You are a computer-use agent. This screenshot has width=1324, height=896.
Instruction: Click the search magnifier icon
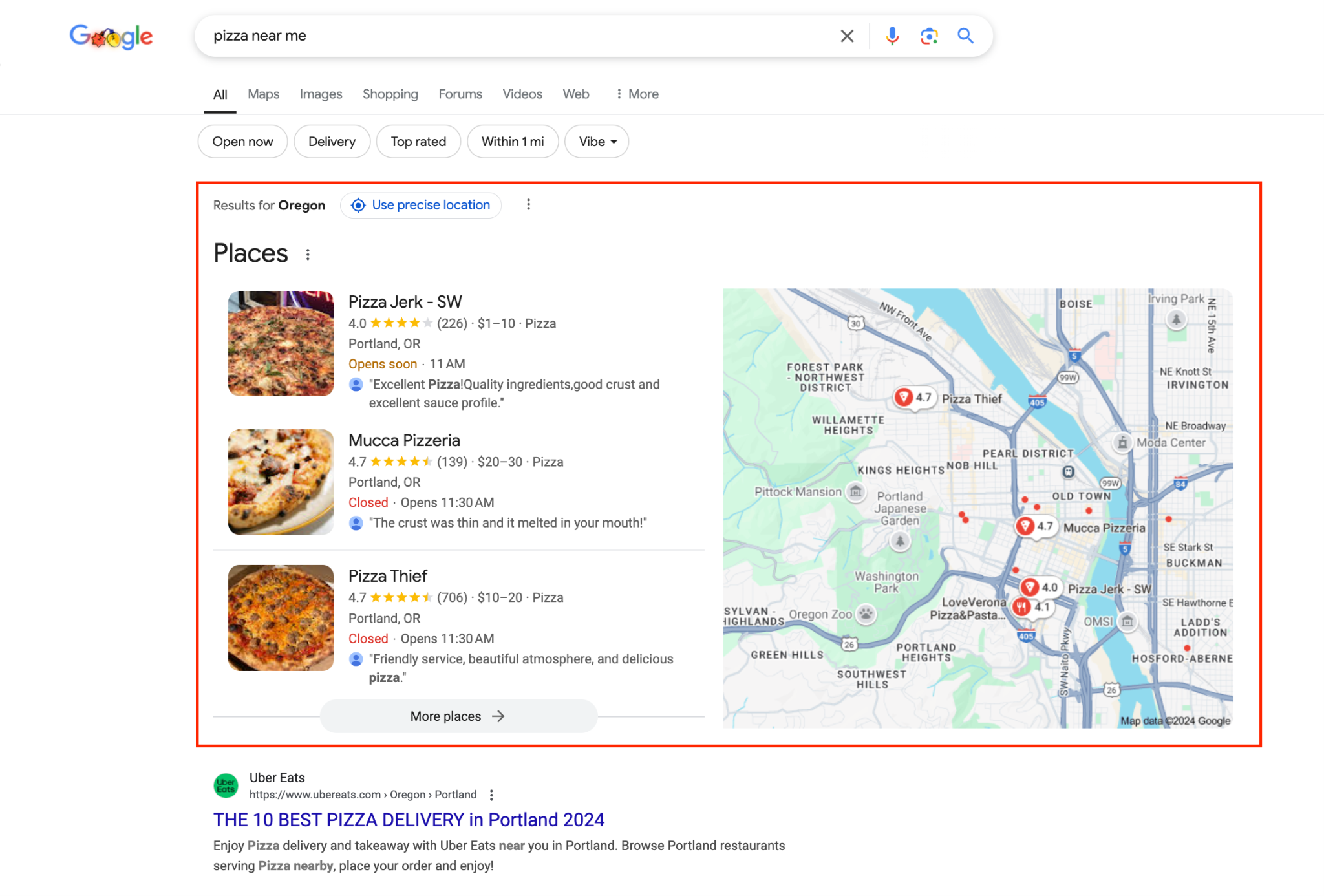965,36
